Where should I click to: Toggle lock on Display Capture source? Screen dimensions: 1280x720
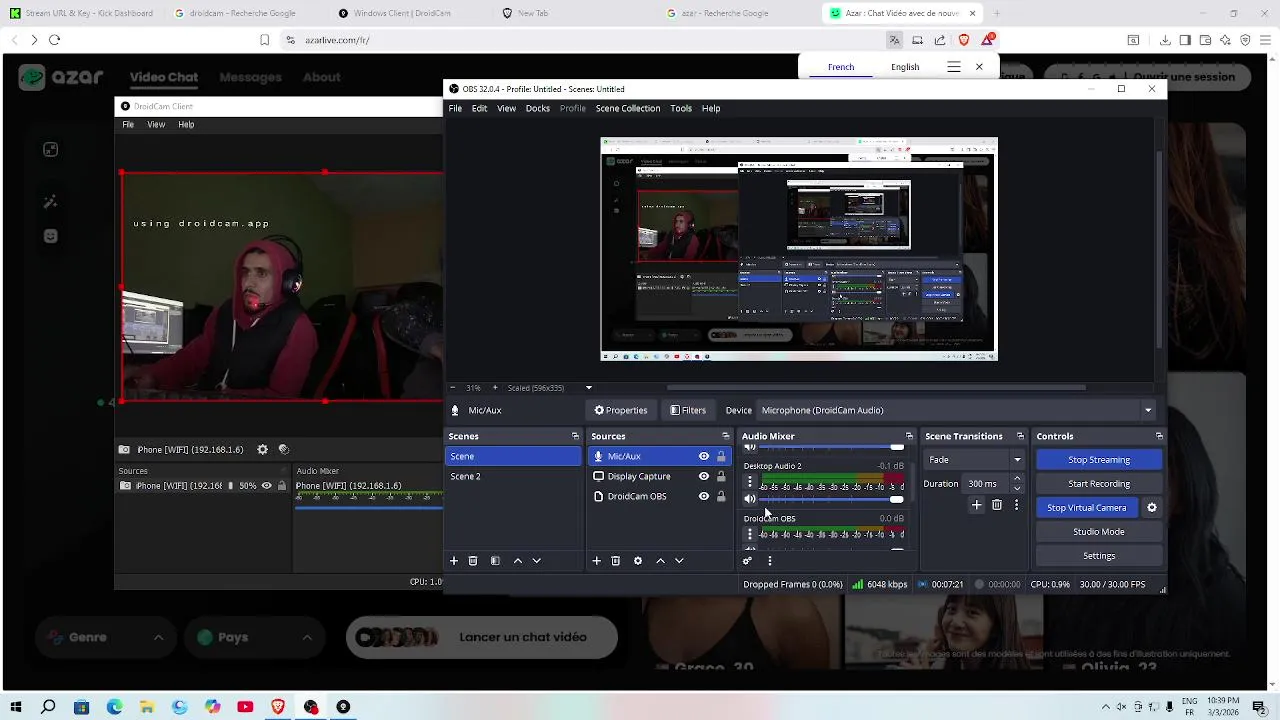click(x=721, y=476)
